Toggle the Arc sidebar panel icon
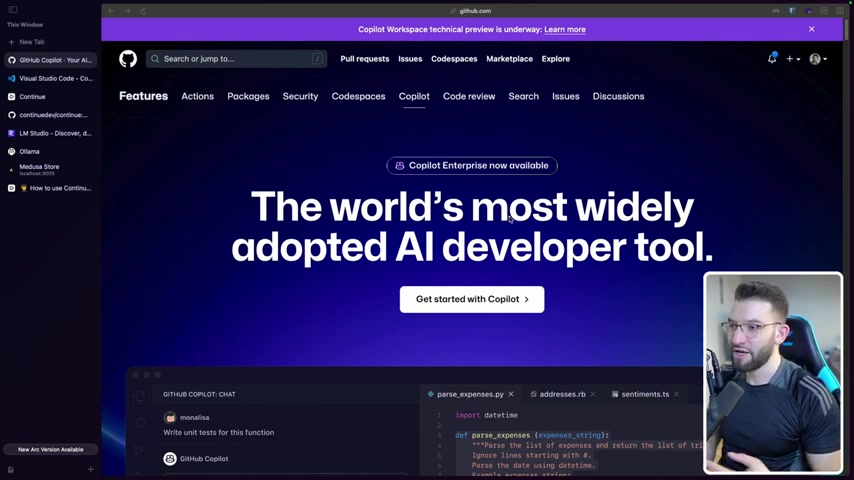The height and width of the screenshot is (480, 854). point(13,9)
